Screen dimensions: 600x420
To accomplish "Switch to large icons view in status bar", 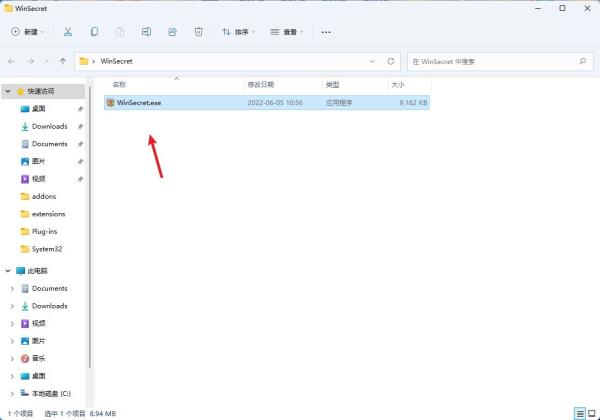I will point(592,412).
